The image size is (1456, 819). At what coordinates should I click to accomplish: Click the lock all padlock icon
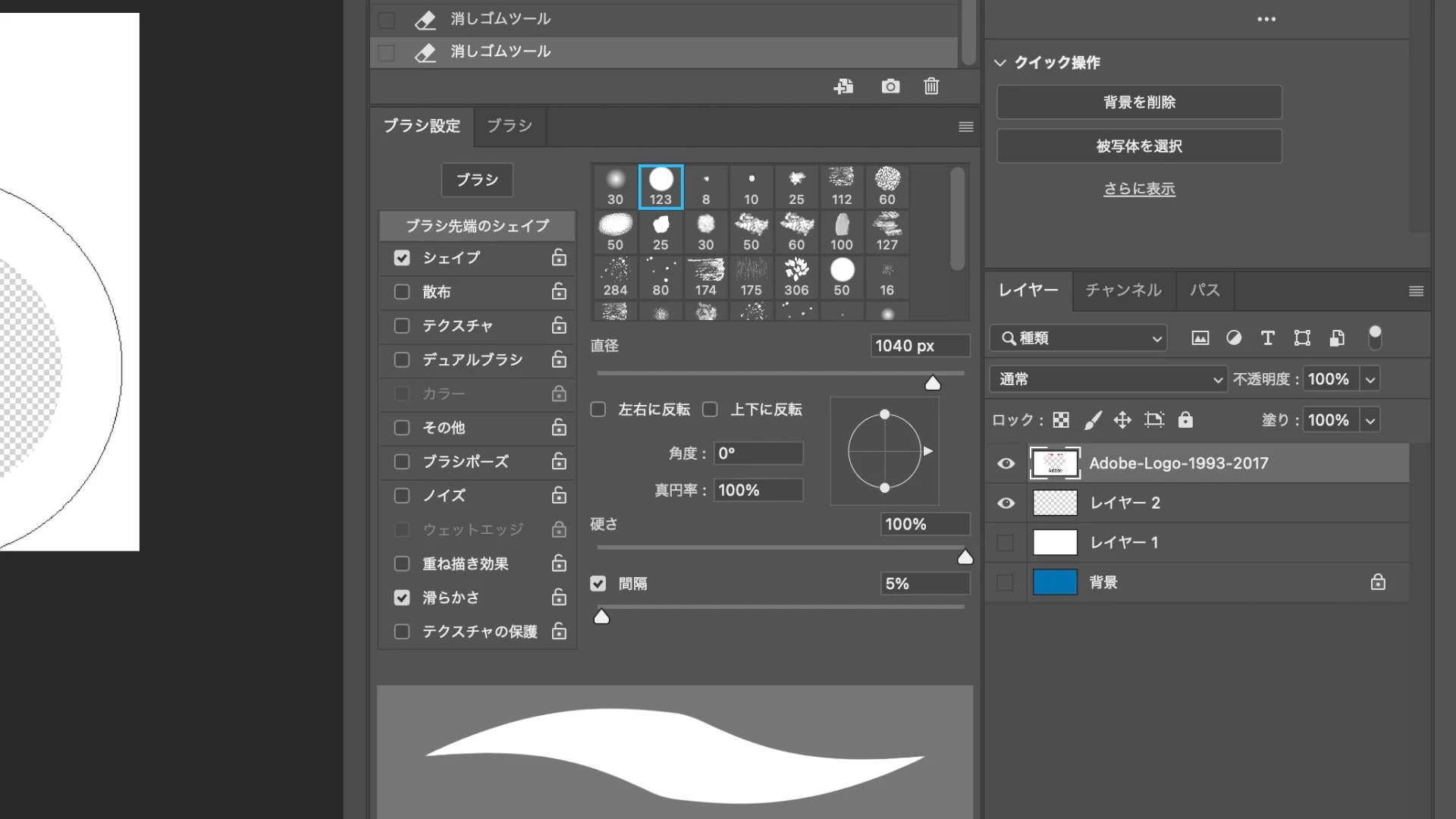pyautogui.click(x=1185, y=420)
